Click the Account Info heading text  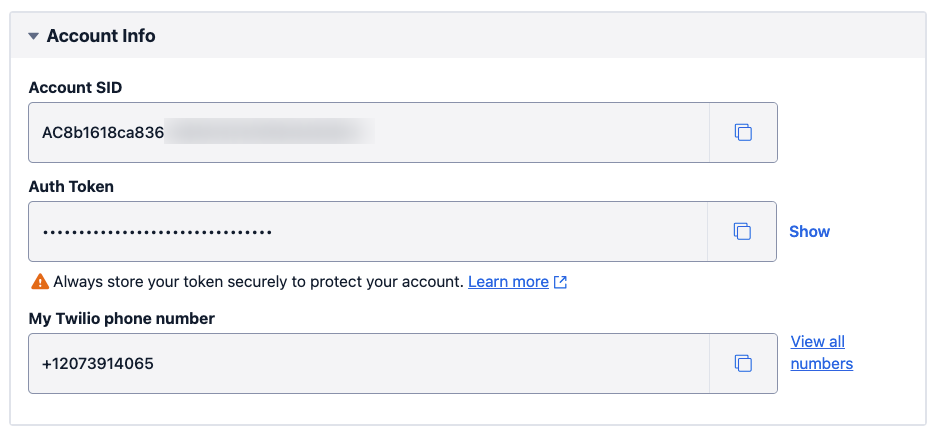click(x=101, y=36)
